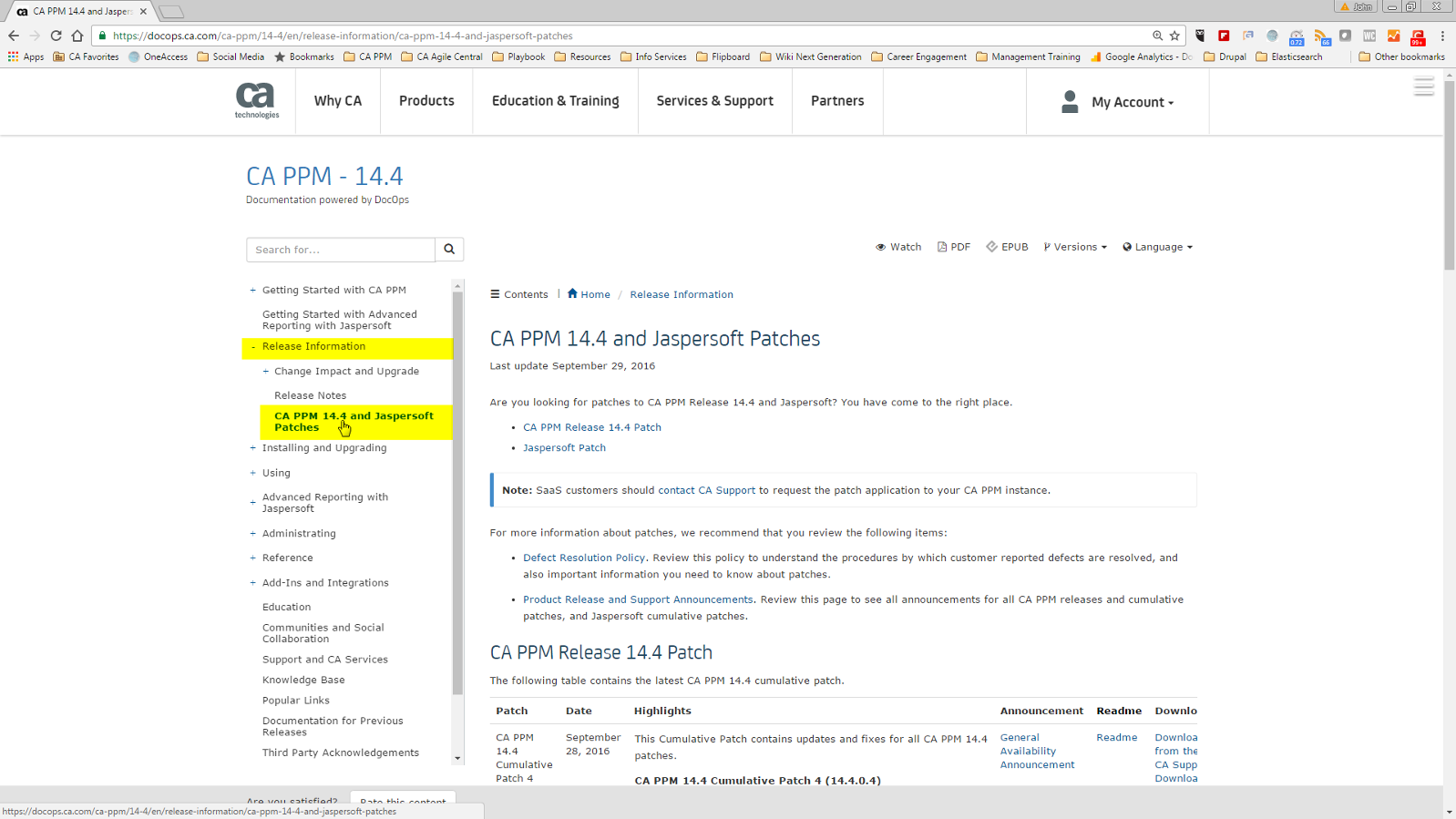
Task: Click the CA PPM - 14.4 title
Action: click(324, 176)
